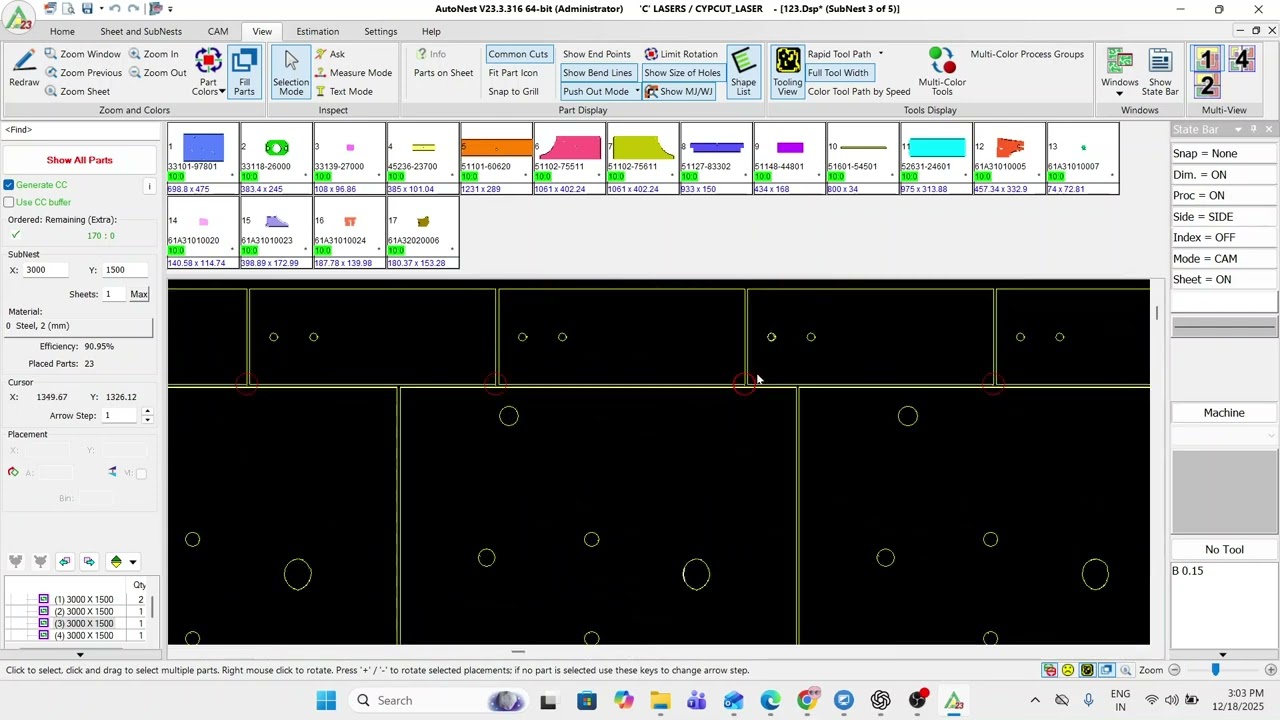
Task: Select part thumbnail 51101-60620
Action: (496, 158)
